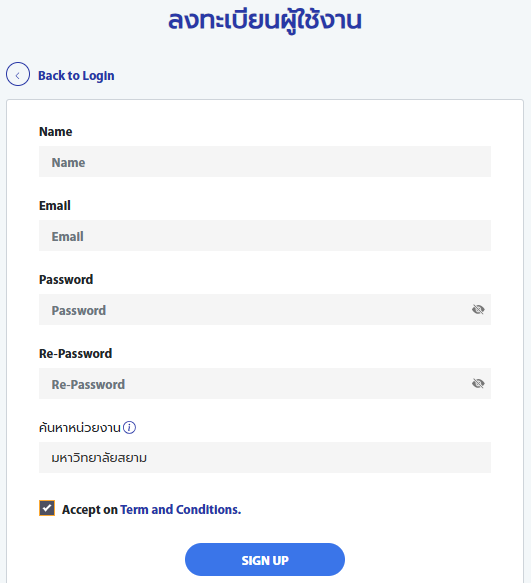Screen dimensions: 531x583
Task: Click the Password label text
Action: click(66, 280)
